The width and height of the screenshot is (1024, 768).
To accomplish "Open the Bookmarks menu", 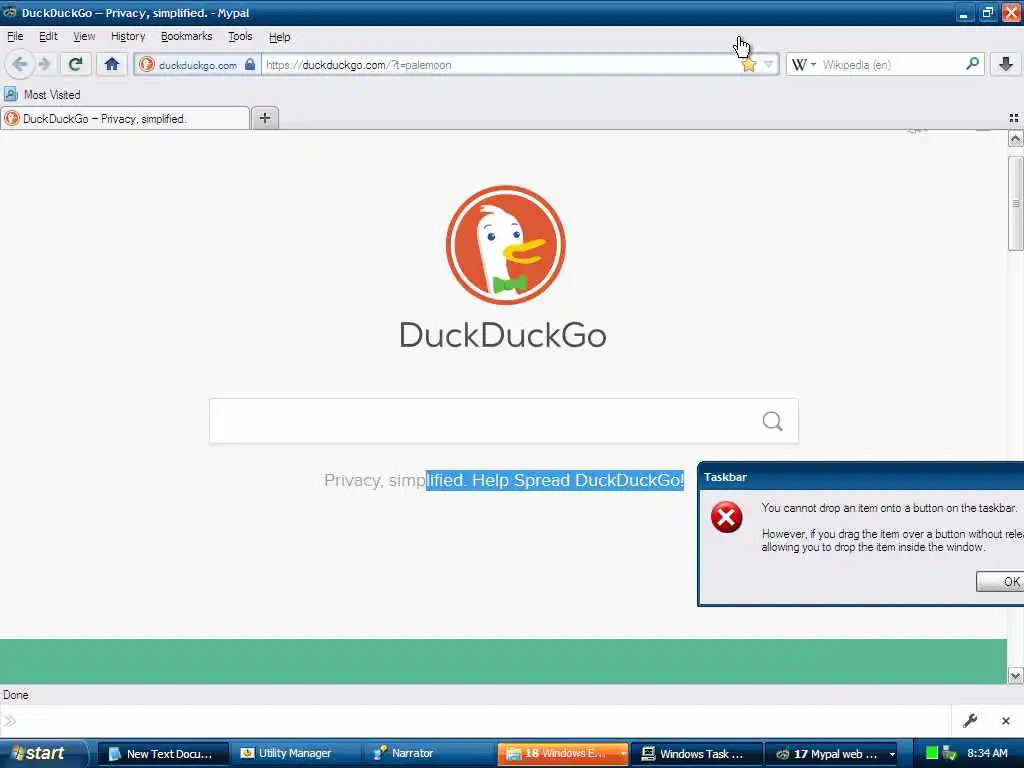I will point(186,37).
